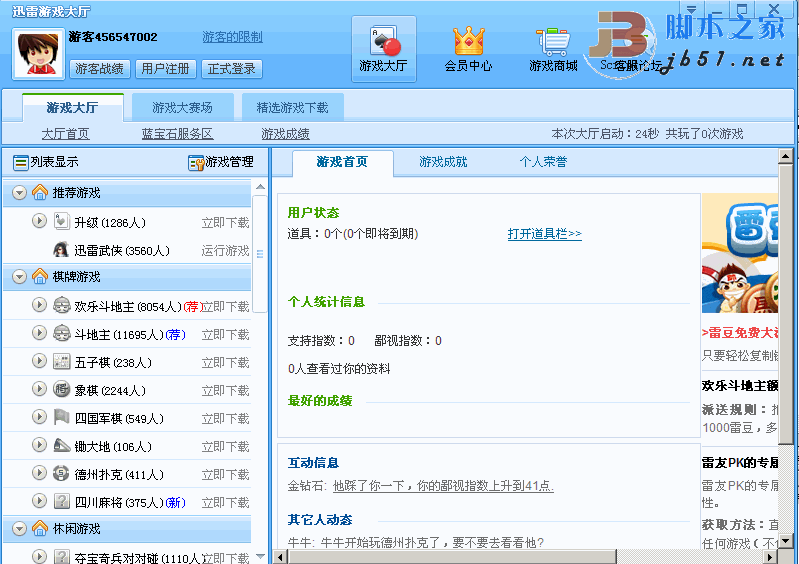Viewport: 799px width, 564px height.
Task: Click the 夺宝奇兵对对碰 game icon
Action: pyautogui.click(x=61, y=556)
